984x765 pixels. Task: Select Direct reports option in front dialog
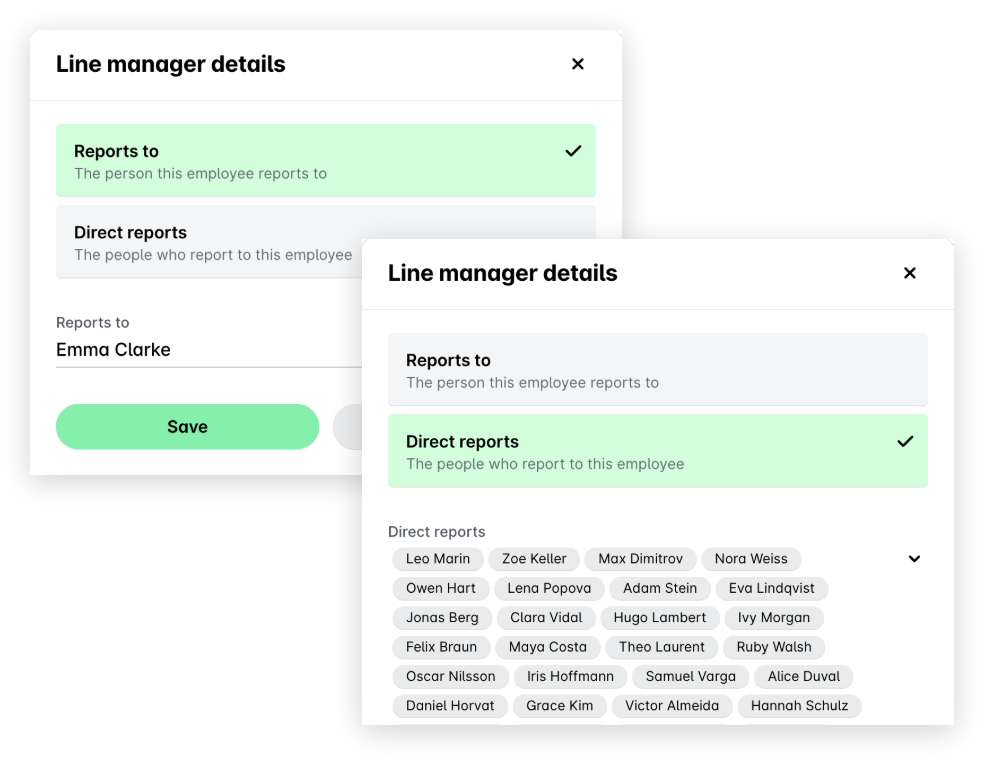658,451
